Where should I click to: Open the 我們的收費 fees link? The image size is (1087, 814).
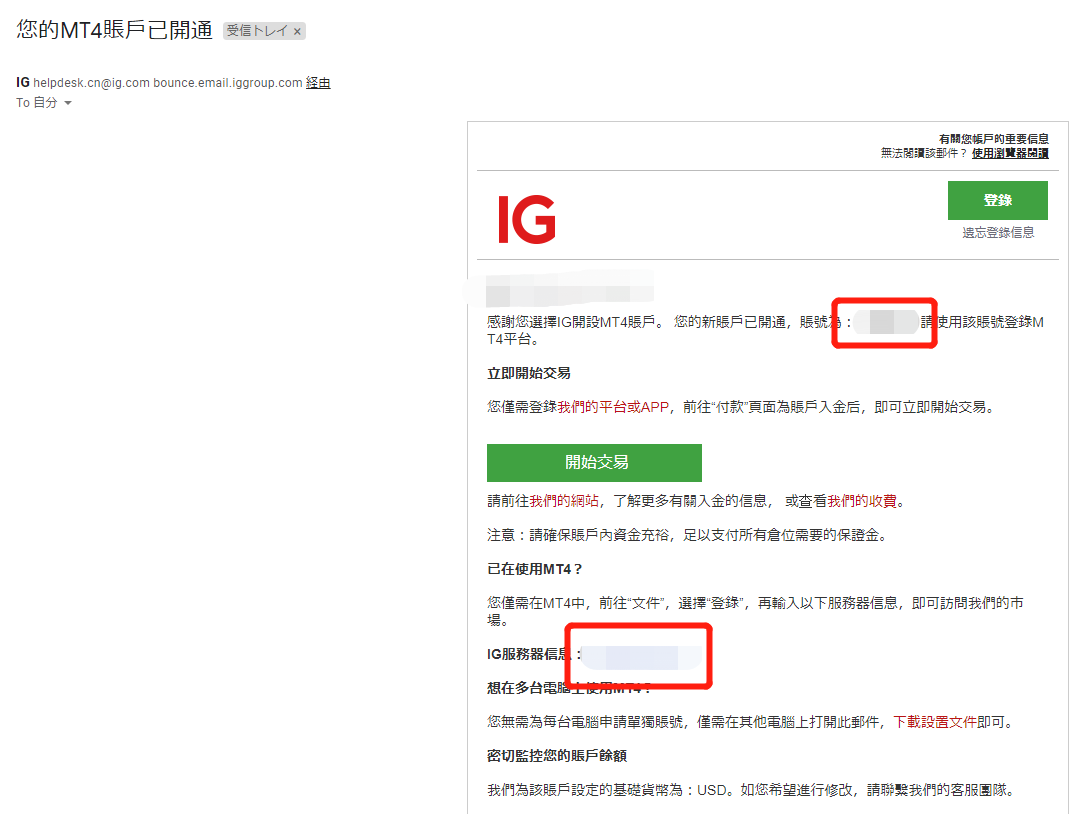click(862, 501)
